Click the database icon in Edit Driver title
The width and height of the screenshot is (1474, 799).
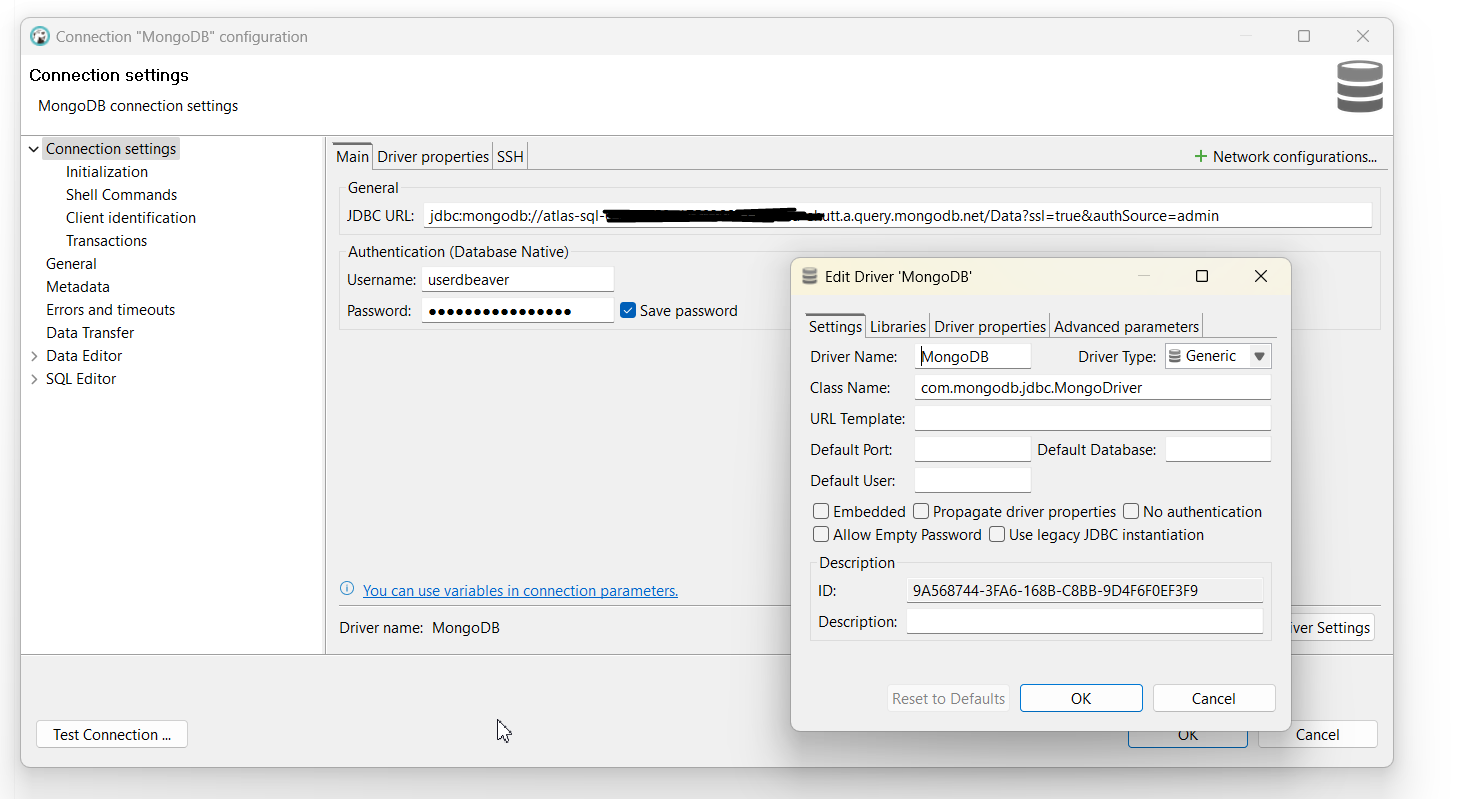809,277
